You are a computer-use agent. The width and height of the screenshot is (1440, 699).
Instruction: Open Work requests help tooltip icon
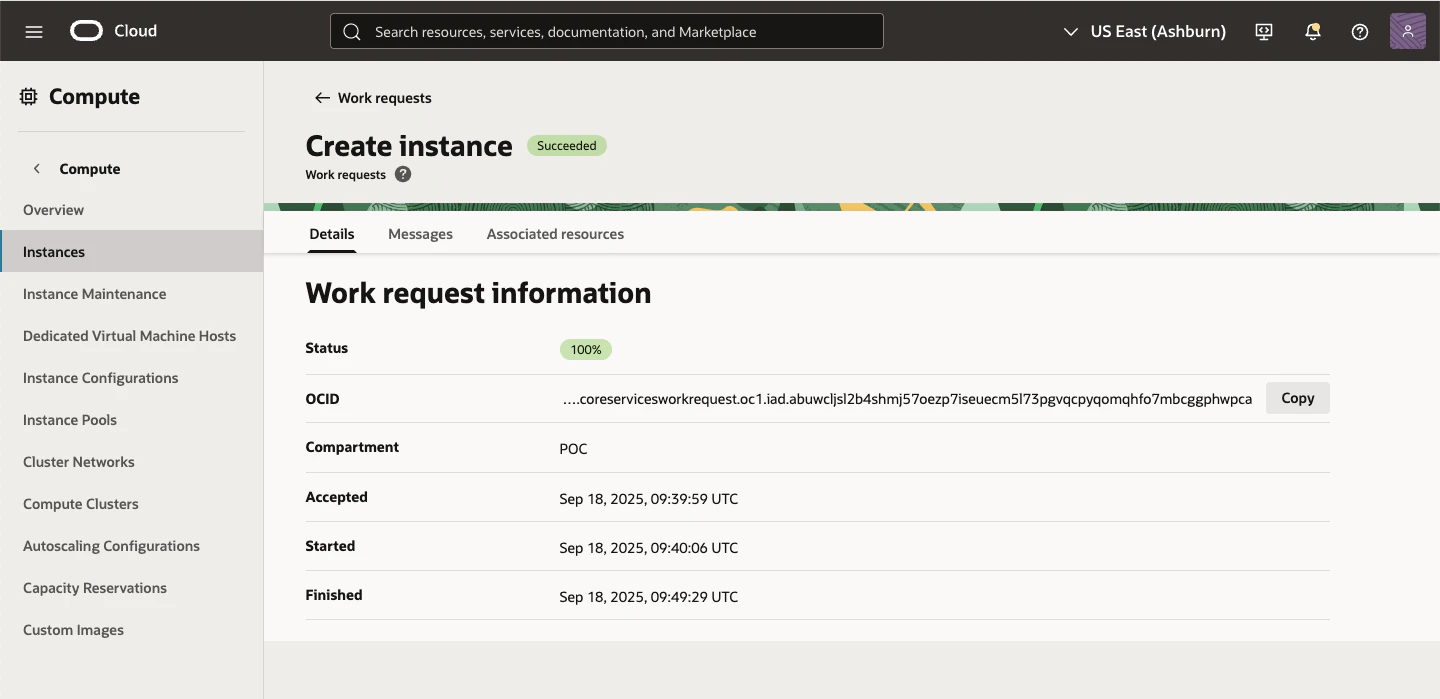pyautogui.click(x=403, y=174)
